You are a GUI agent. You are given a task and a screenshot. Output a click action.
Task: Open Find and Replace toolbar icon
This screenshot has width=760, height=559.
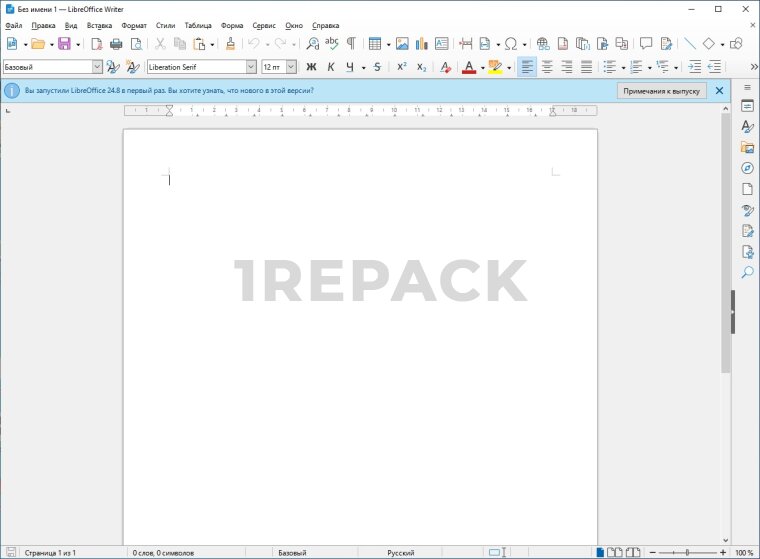point(312,44)
